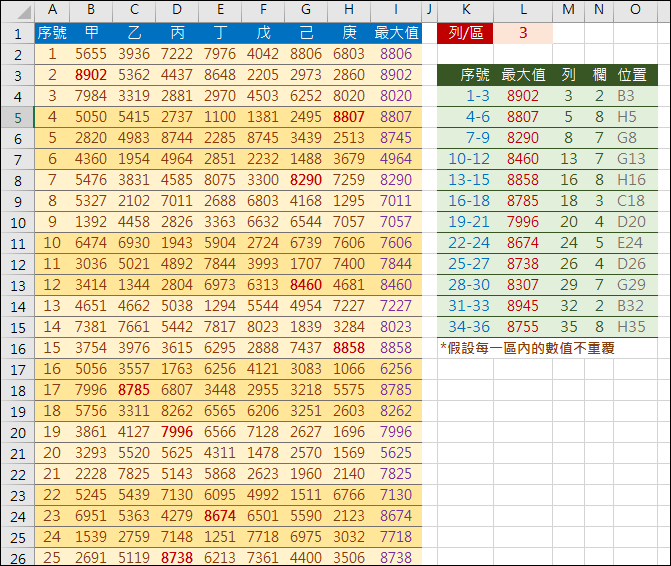Click header cell 庚
This screenshot has width=671, height=566.
coord(349,33)
